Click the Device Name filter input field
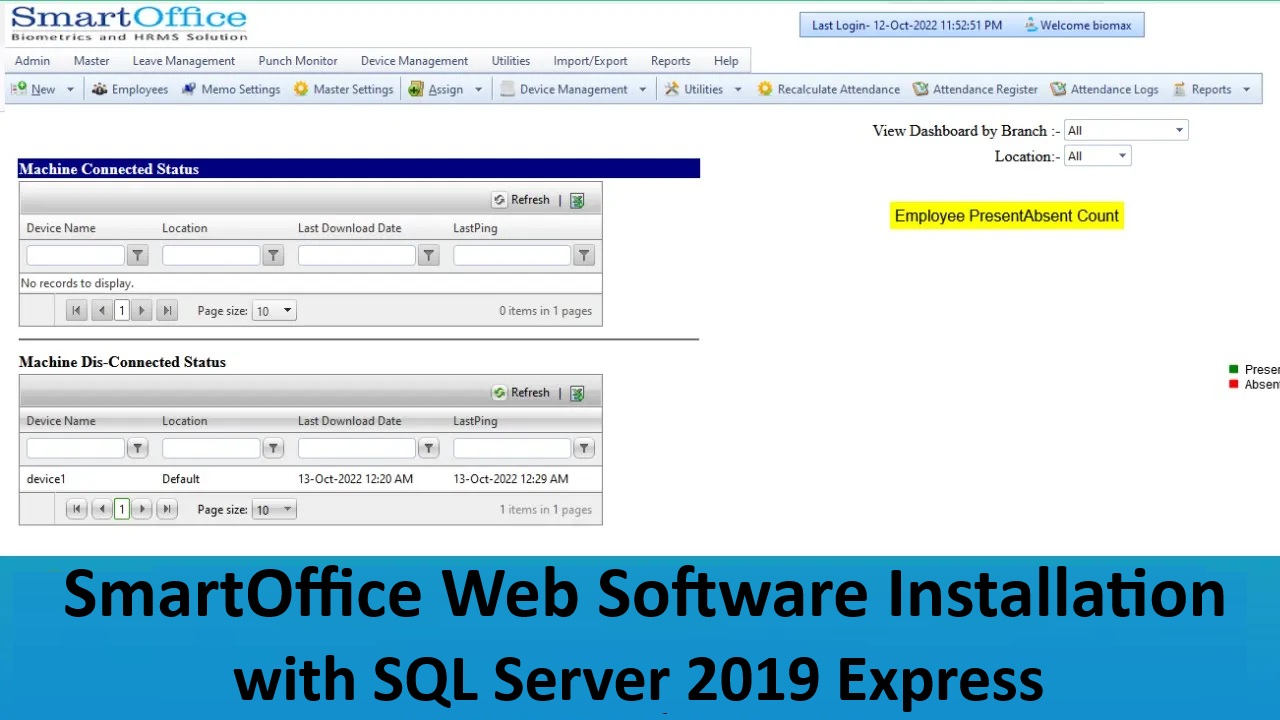Viewport: 1280px width, 720px height. 75,255
